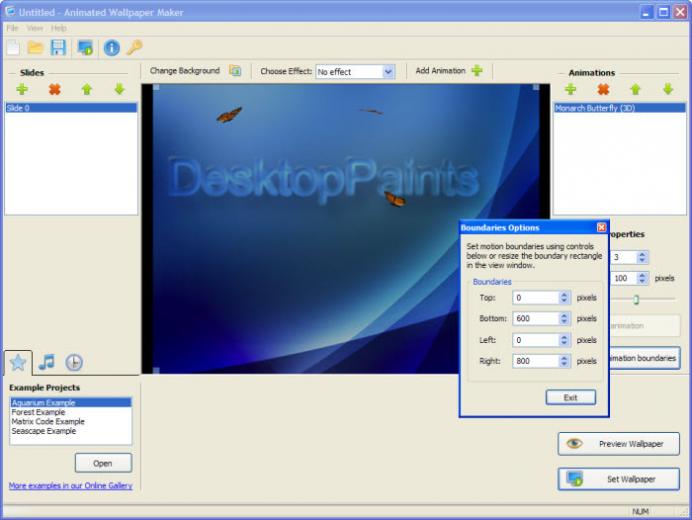This screenshot has width=692, height=520.
Task: Click the Change Background image icon
Action: [x=235, y=71]
